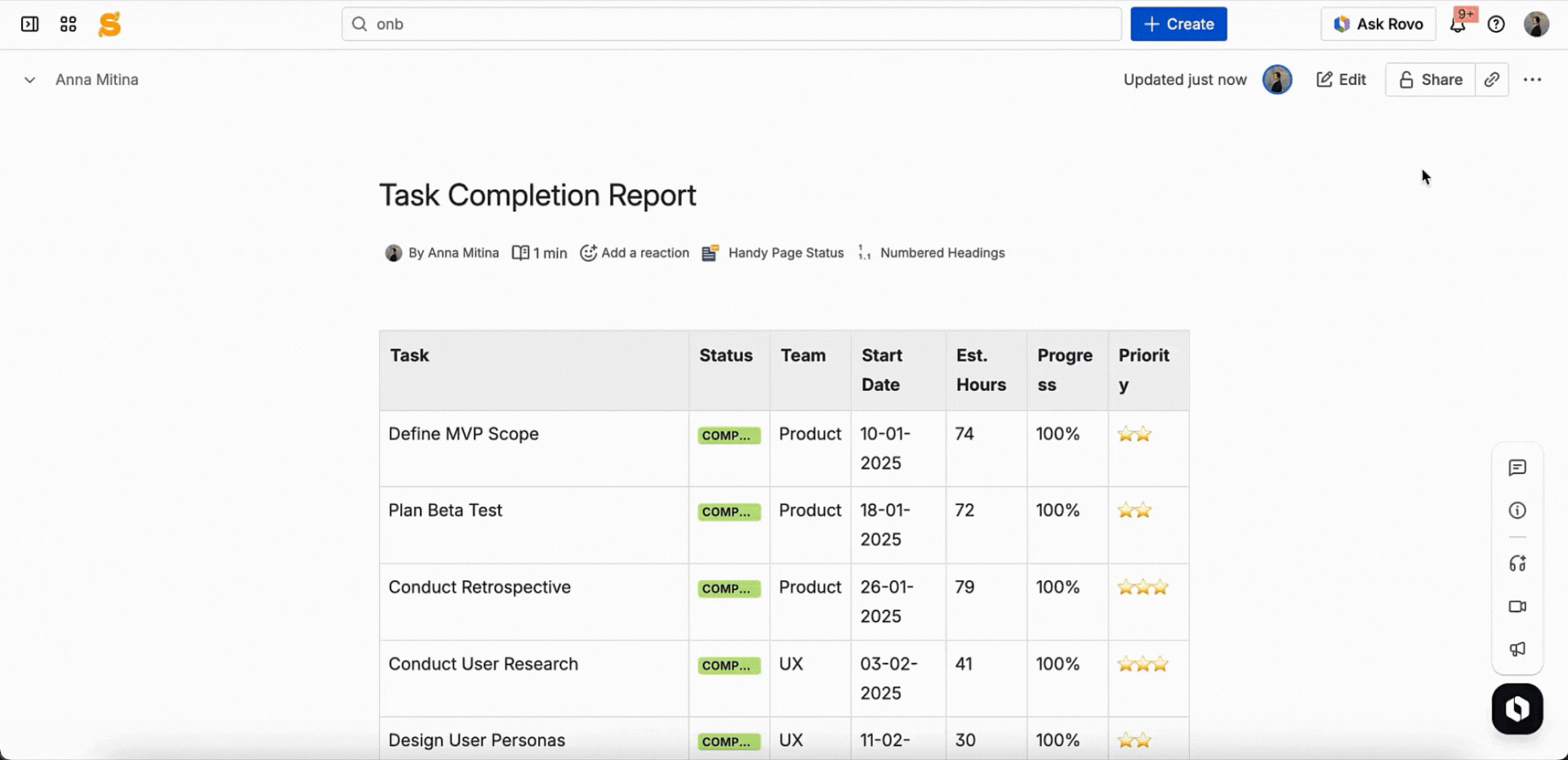Click Edit to modify the page
Screen dimensions: 1568x760
point(1341,80)
